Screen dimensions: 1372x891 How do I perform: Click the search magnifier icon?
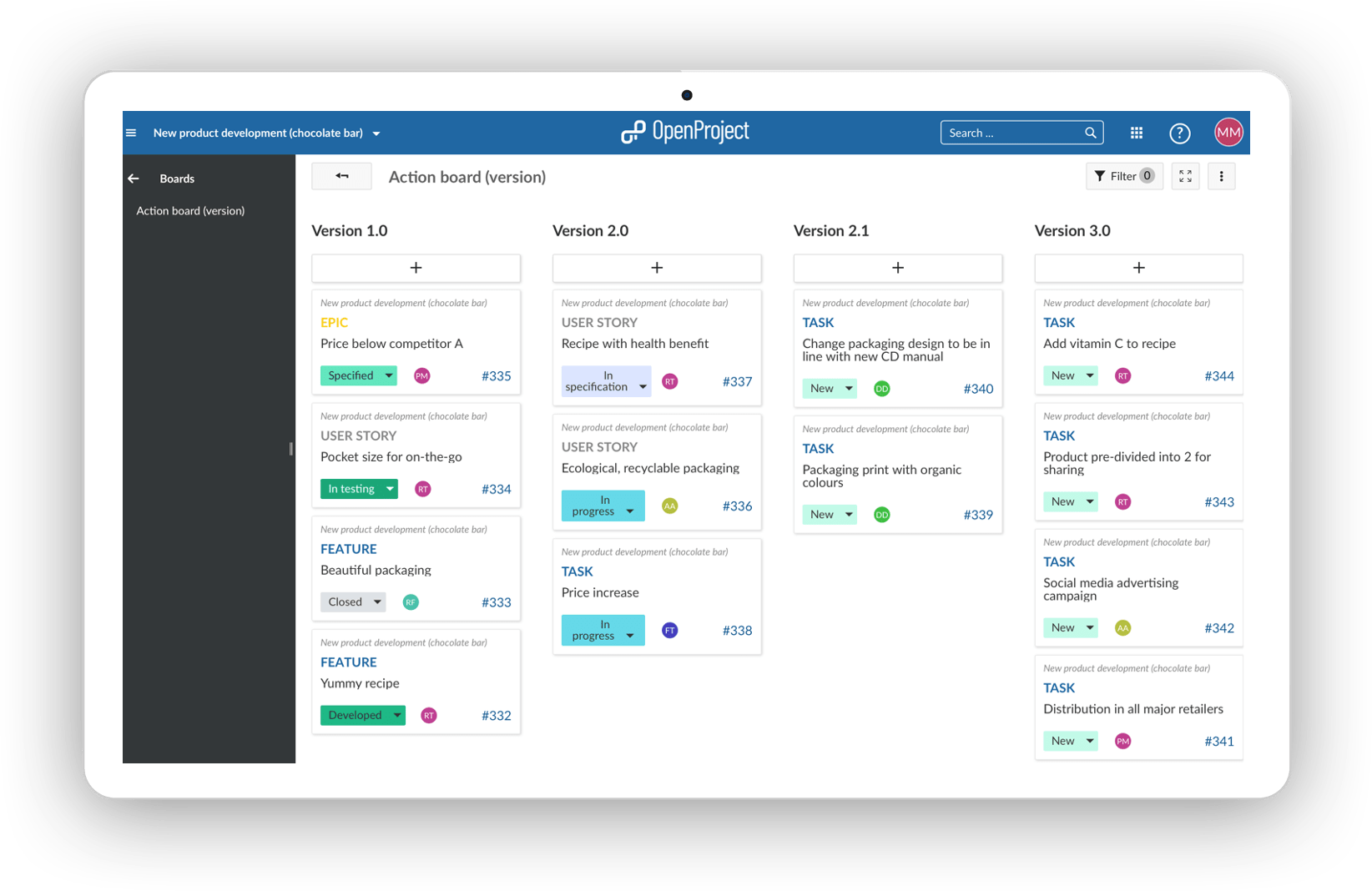tap(1090, 133)
